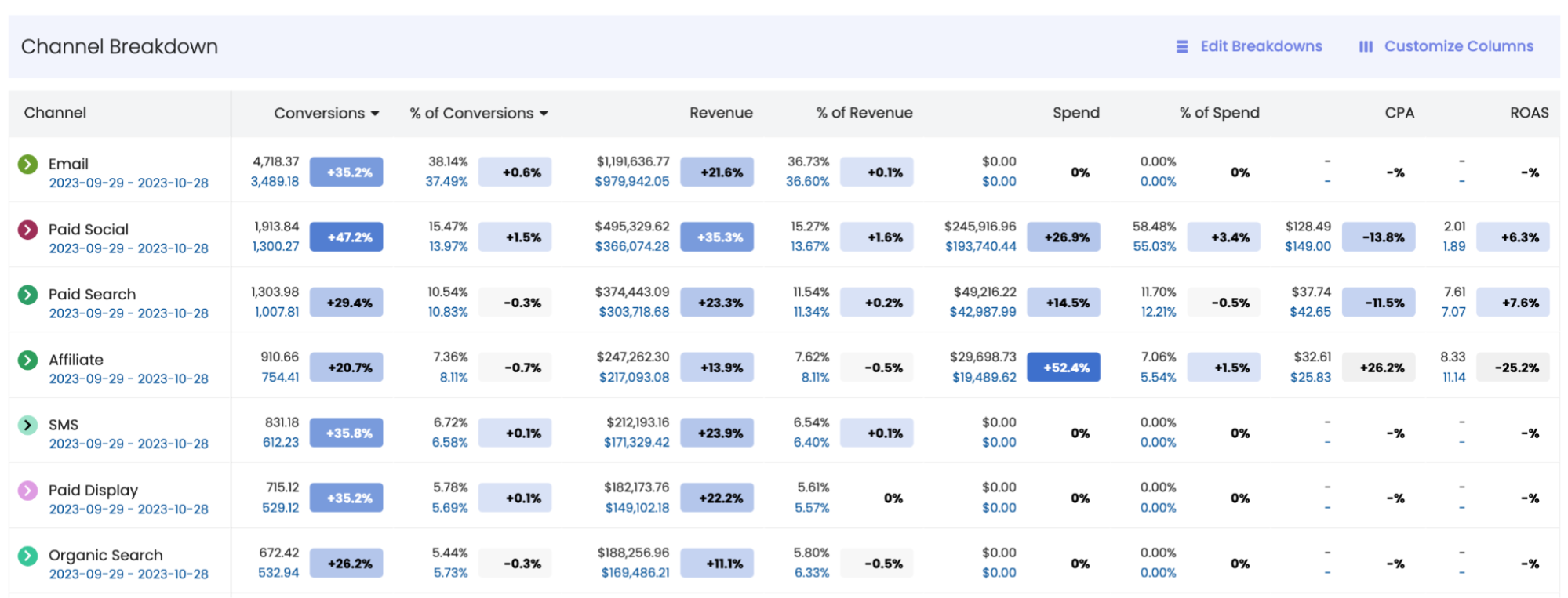Click the +6.3% Paid Social ROAS badge
The image size is (1568, 598).
click(x=1513, y=237)
